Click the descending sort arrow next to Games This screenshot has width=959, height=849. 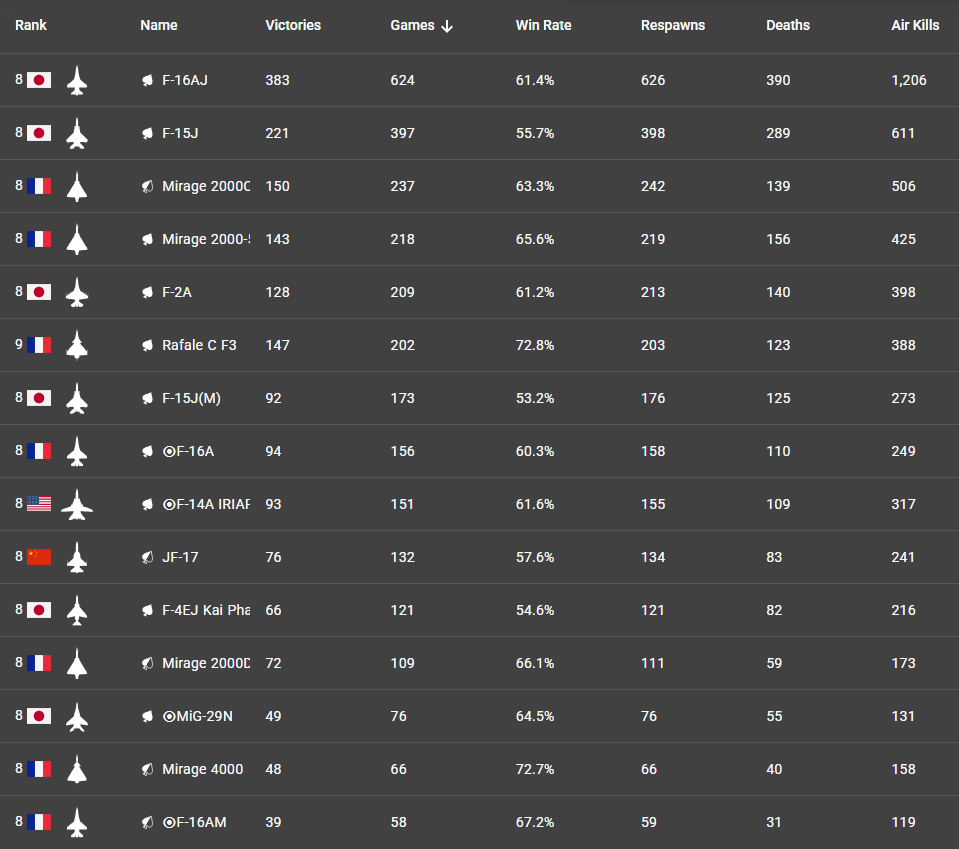[447, 26]
